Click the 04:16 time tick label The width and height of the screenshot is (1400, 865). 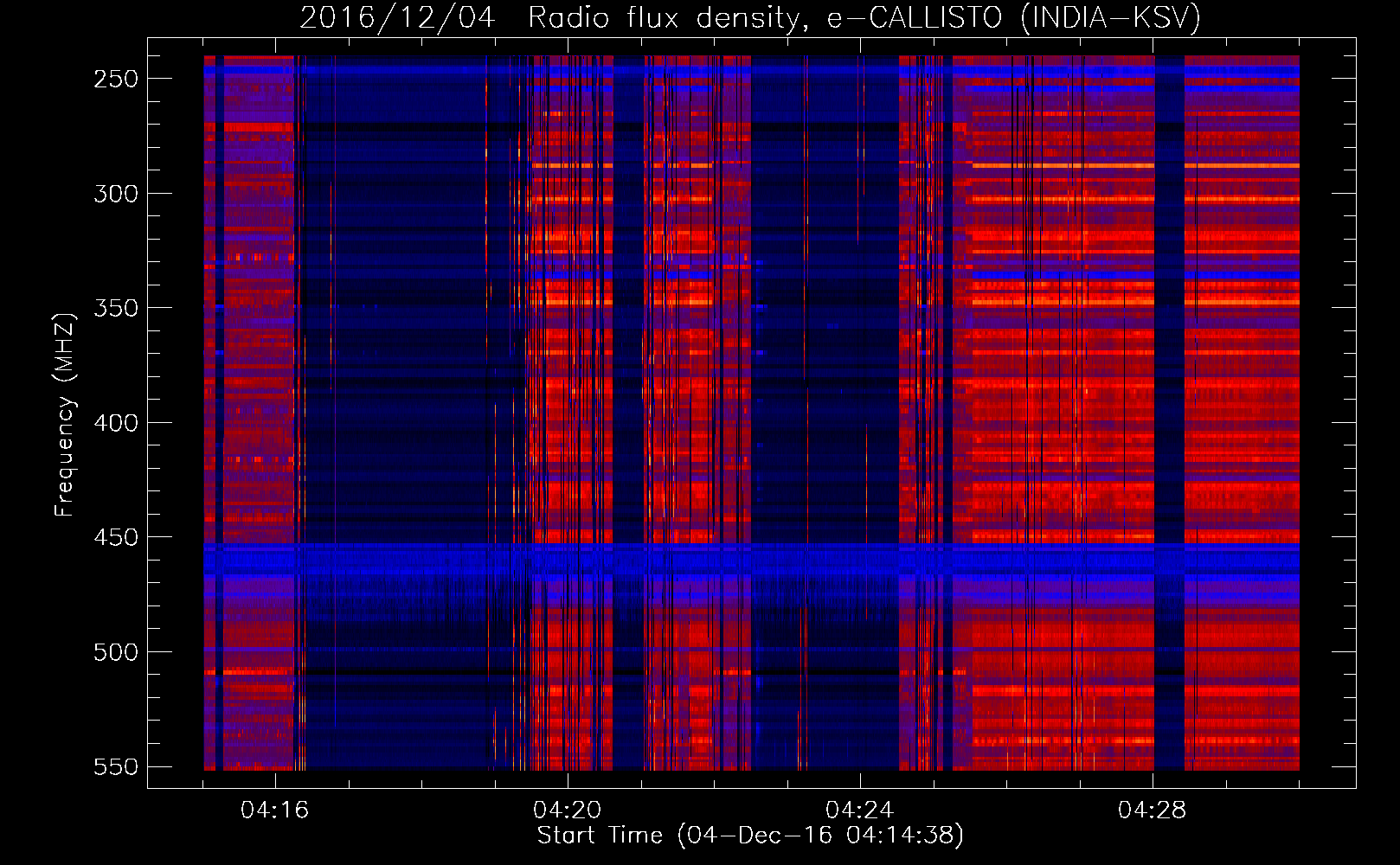[x=275, y=810]
